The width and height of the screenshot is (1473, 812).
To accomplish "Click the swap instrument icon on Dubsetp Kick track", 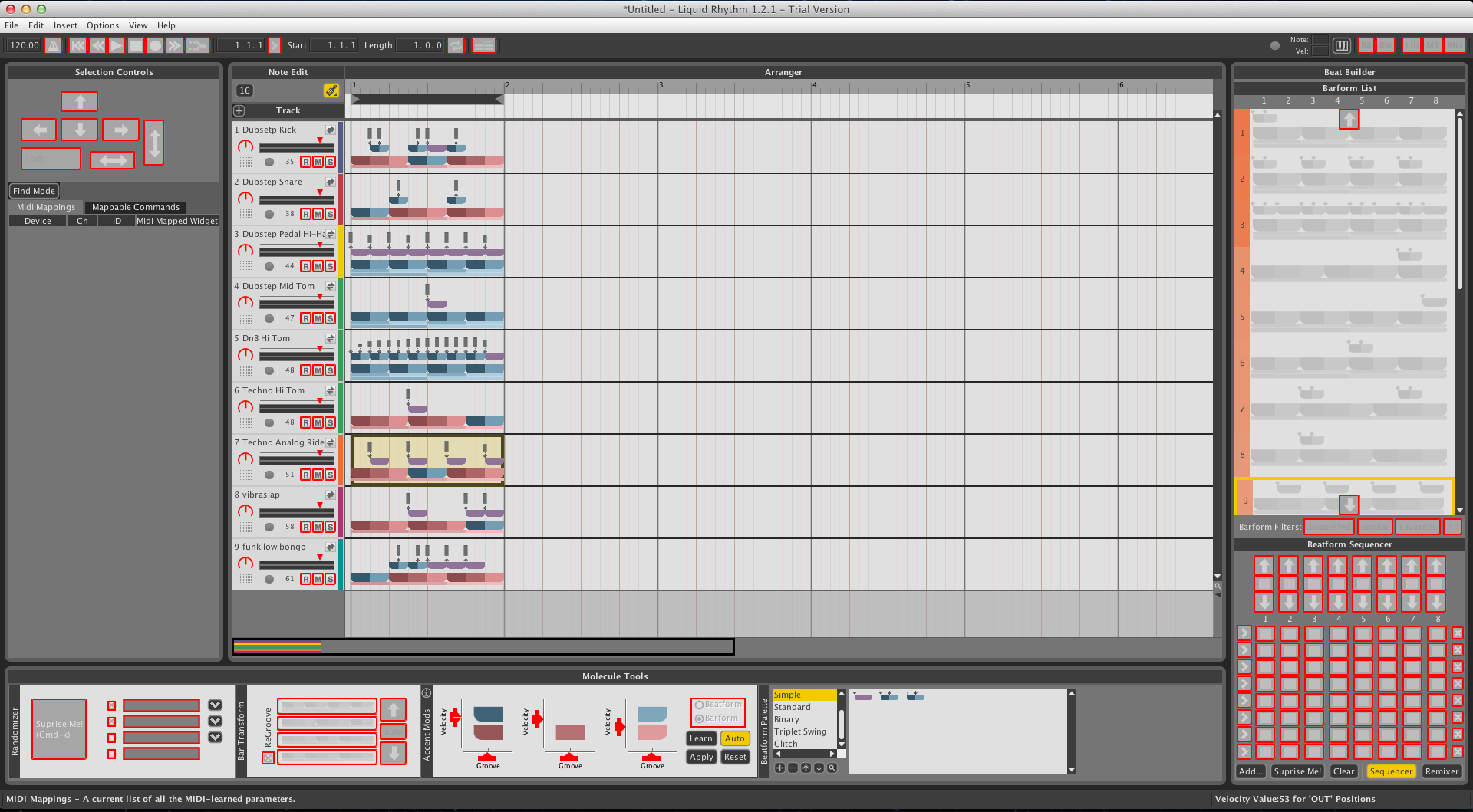I will [331, 130].
